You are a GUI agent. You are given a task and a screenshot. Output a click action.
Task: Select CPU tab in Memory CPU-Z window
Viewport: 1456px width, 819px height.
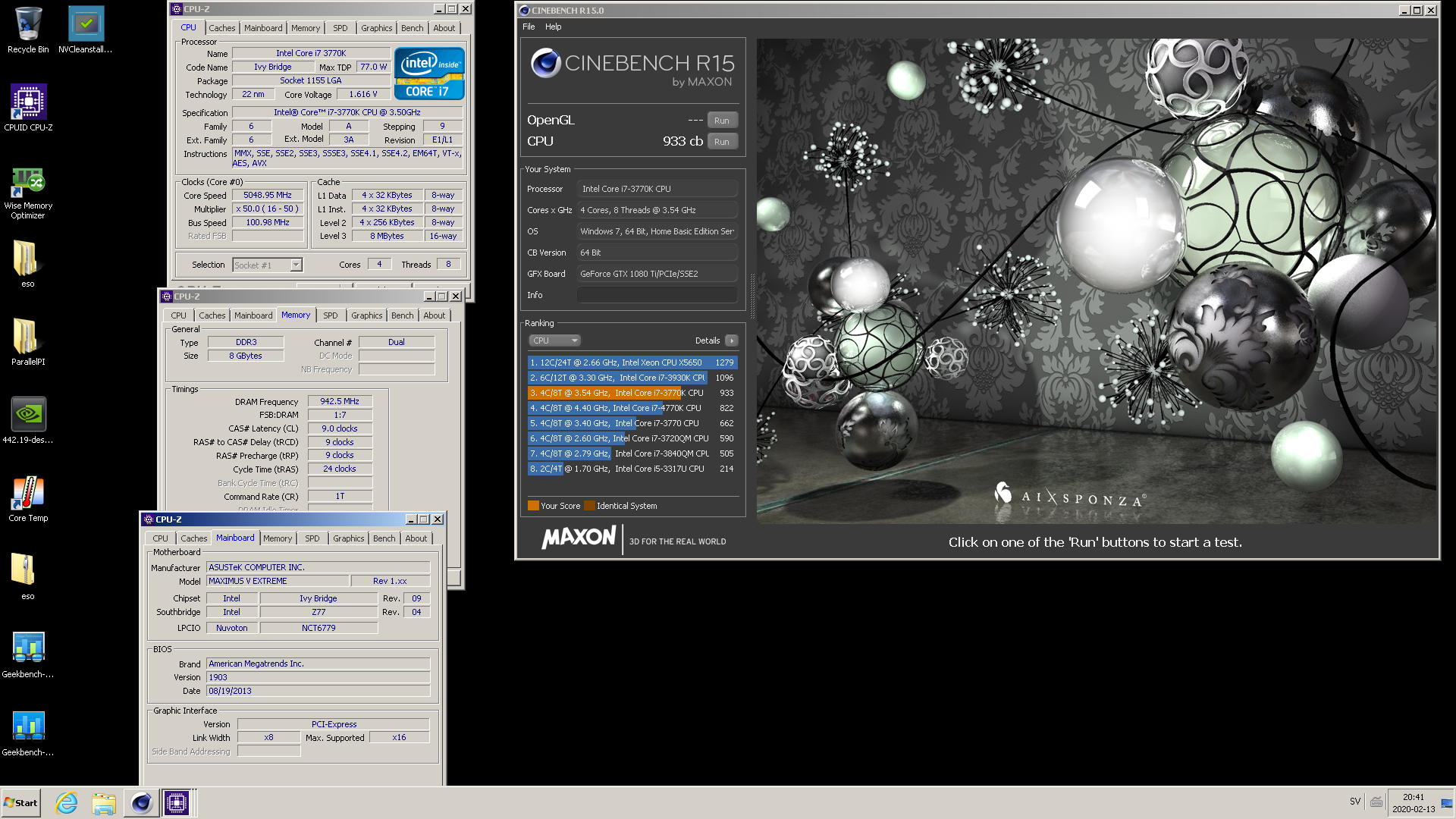click(x=179, y=315)
